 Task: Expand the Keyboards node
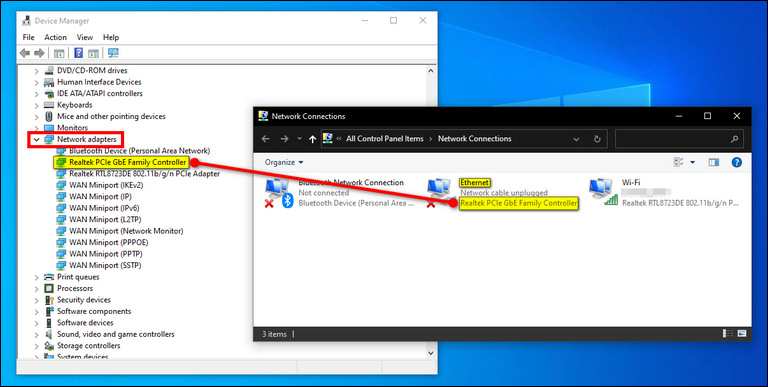coord(36,105)
